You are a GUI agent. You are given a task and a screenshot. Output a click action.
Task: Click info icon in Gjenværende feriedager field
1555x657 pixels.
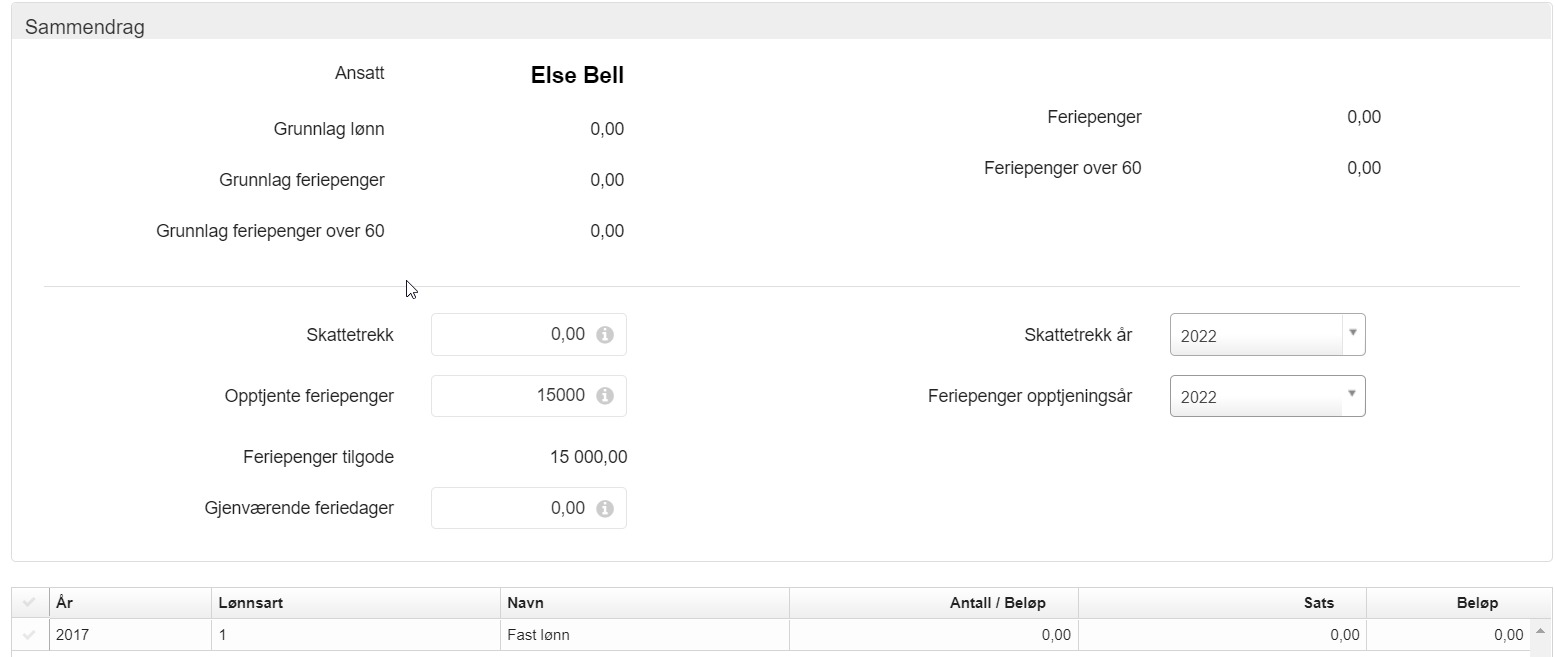pyautogui.click(x=604, y=509)
